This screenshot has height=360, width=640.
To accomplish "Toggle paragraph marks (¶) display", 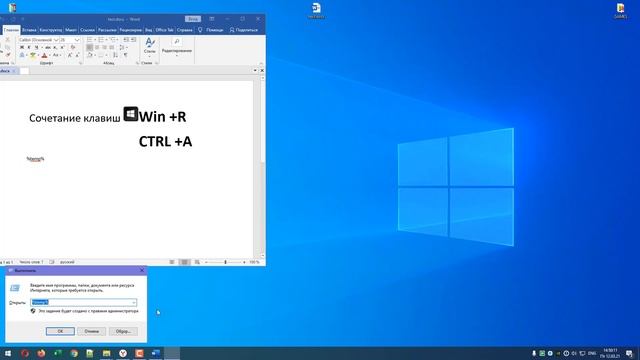I will click(x=126, y=55).
